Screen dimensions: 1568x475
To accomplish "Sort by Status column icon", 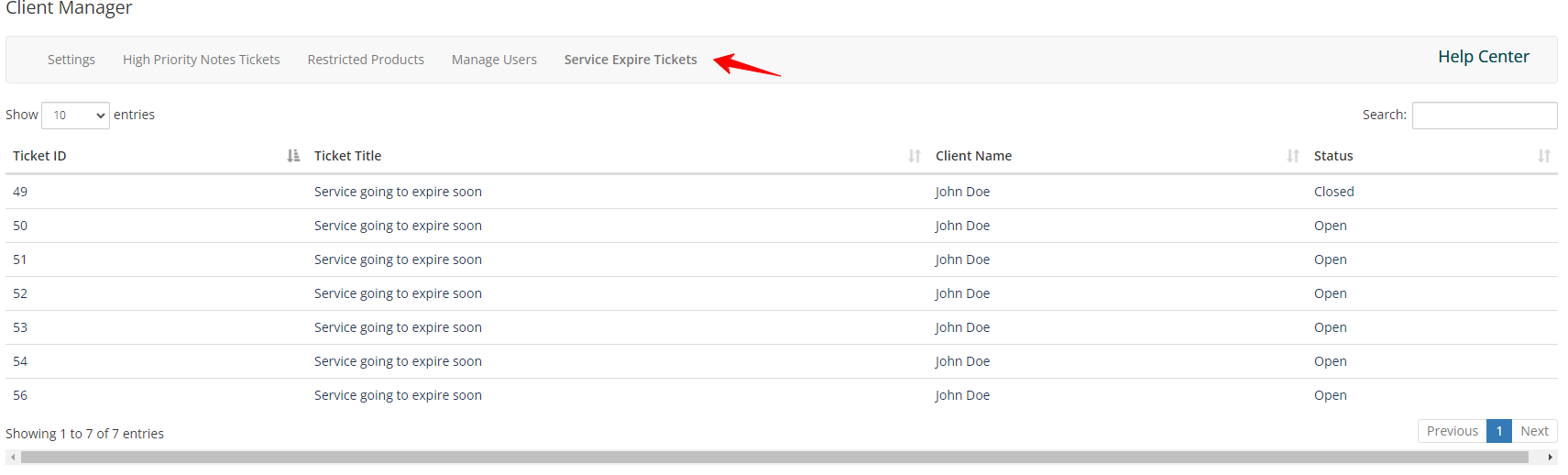I will [1544, 156].
